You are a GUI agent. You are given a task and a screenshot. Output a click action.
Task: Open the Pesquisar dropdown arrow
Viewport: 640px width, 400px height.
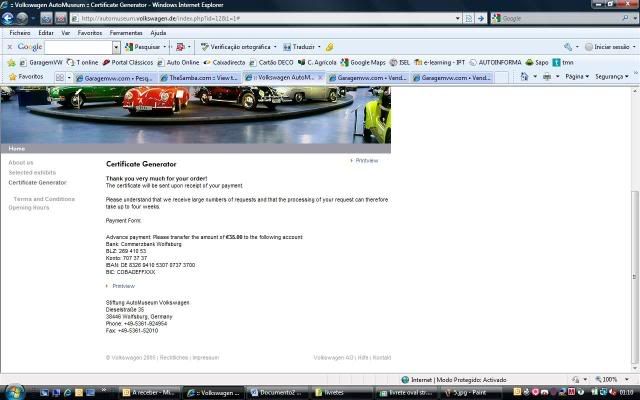click(164, 47)
